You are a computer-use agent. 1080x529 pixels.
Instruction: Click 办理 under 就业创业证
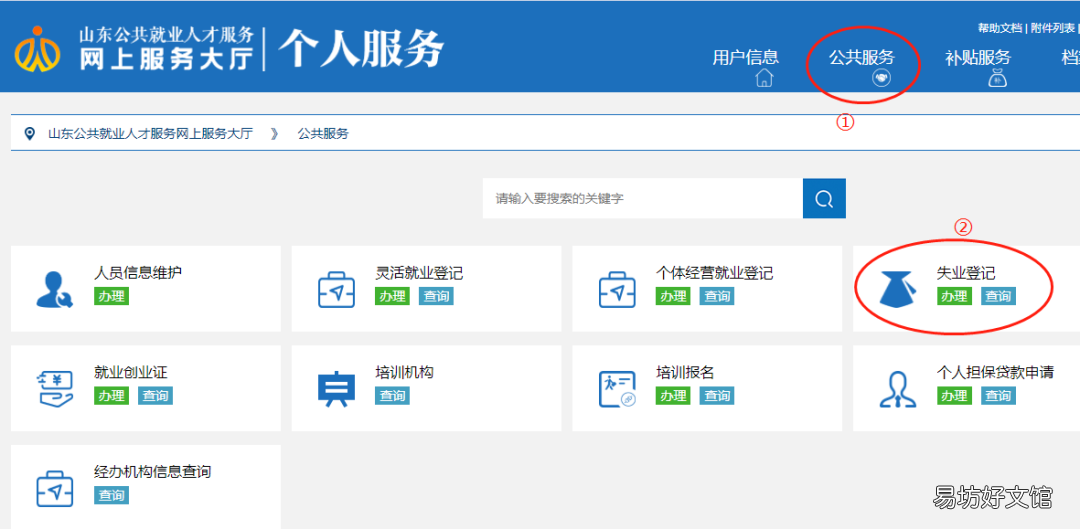[112, 395]
